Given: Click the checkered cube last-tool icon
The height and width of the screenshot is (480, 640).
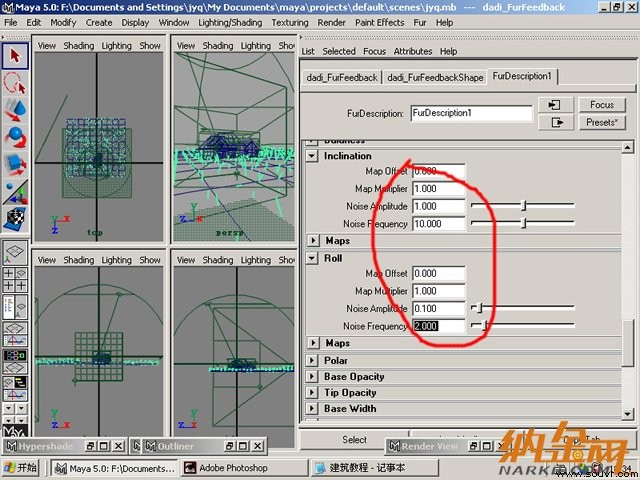Looking at the screenshot, I should 15,219.
